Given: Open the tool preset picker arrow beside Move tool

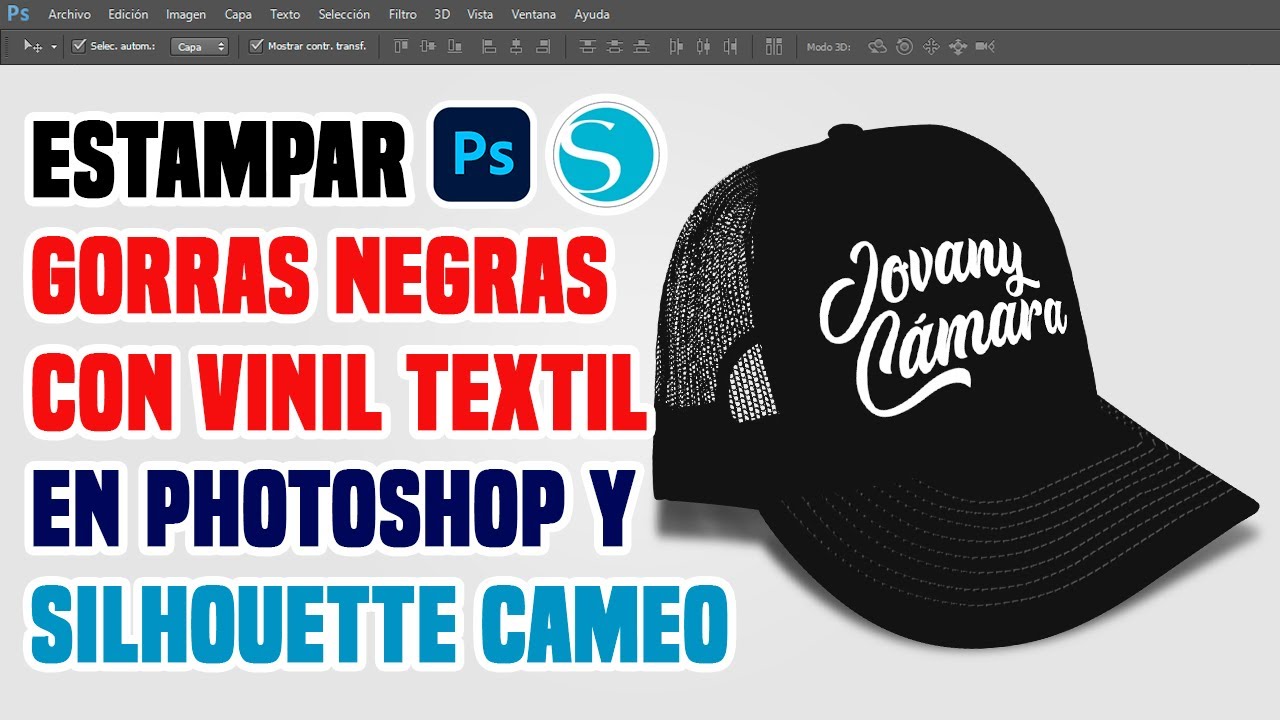Looking at the screenshot, I should click(53, 47).
